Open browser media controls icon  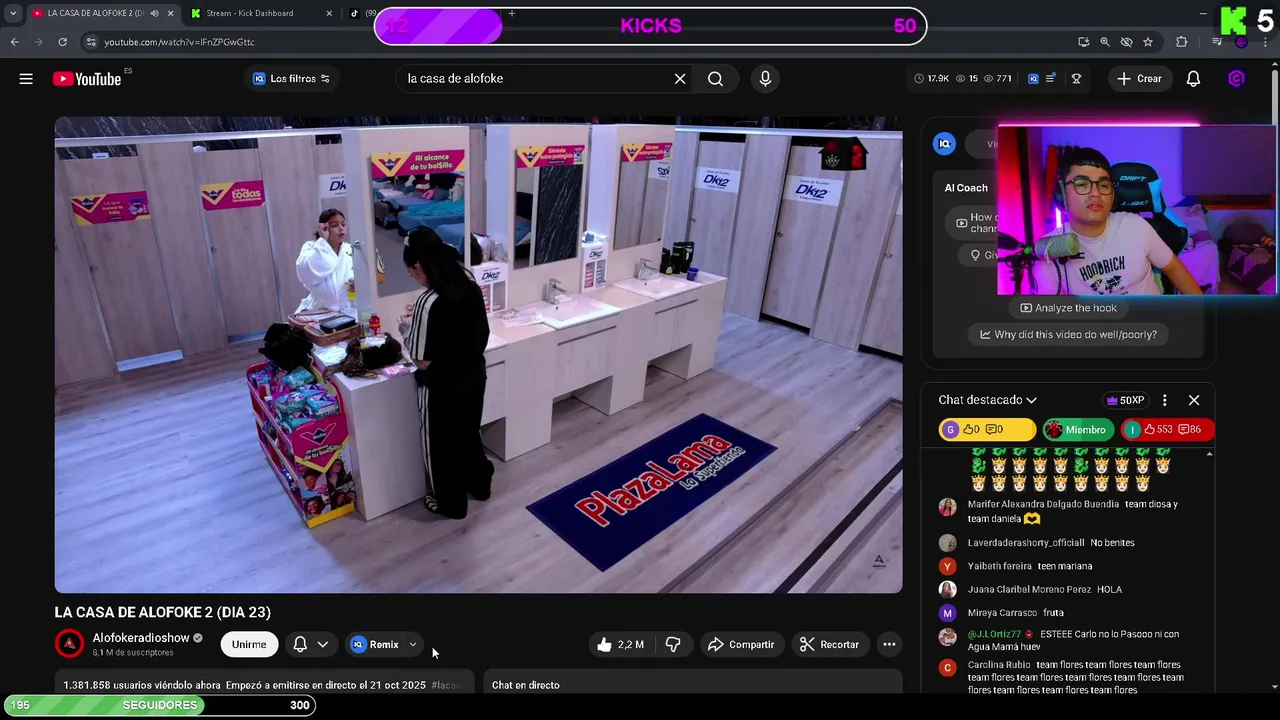(1216, 42)
